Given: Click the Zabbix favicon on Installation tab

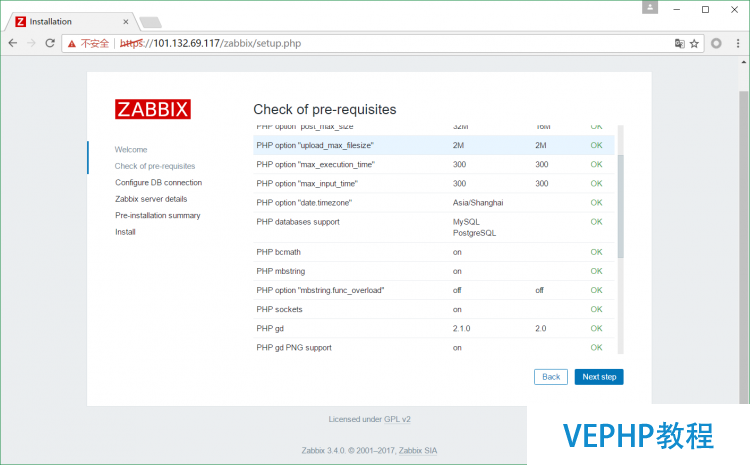Looking at the screenshot, I should 21,22.
